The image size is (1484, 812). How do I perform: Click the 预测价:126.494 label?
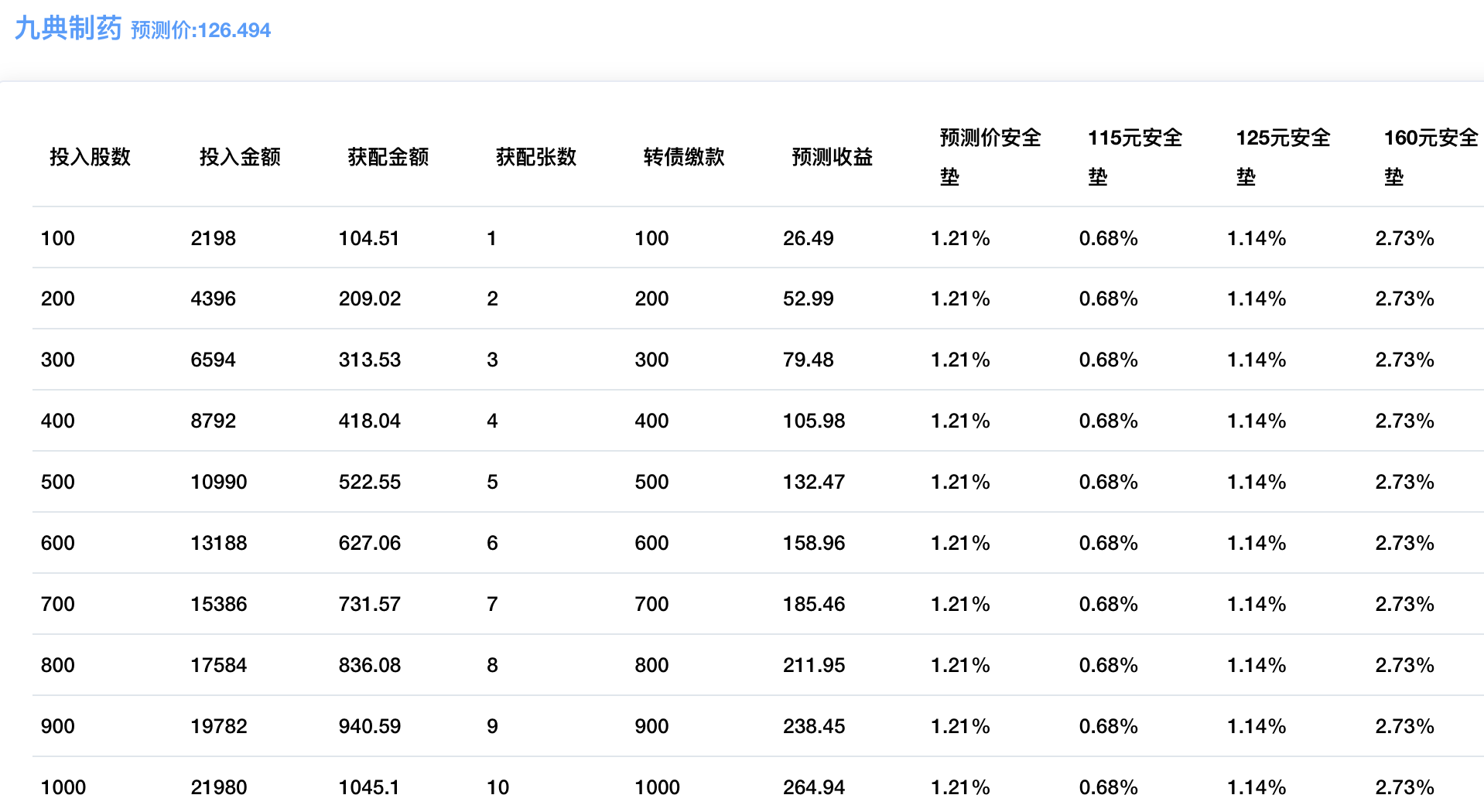200,30
